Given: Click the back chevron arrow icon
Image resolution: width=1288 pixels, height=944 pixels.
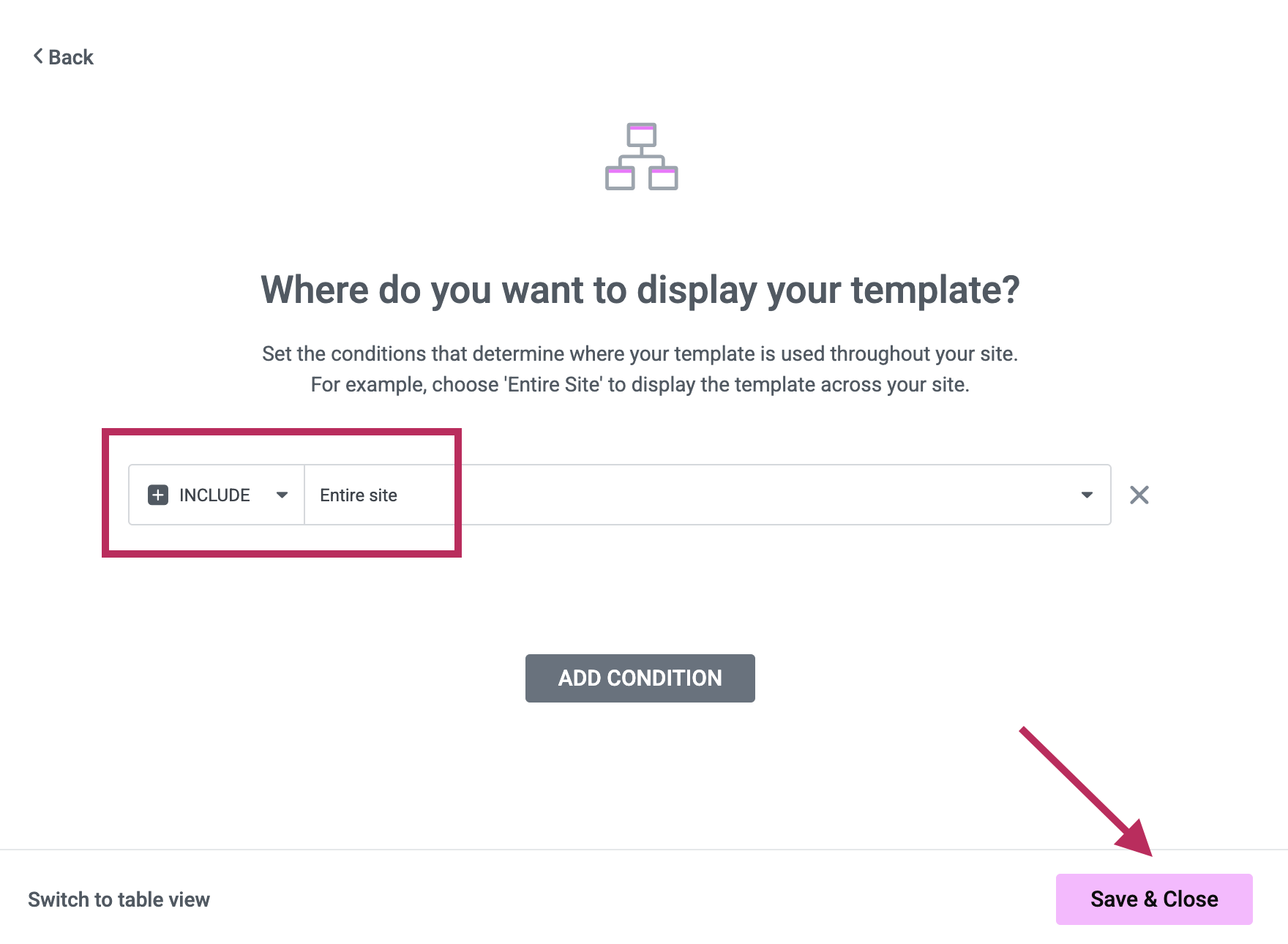Looking at the screenshot, I should 38,56.
